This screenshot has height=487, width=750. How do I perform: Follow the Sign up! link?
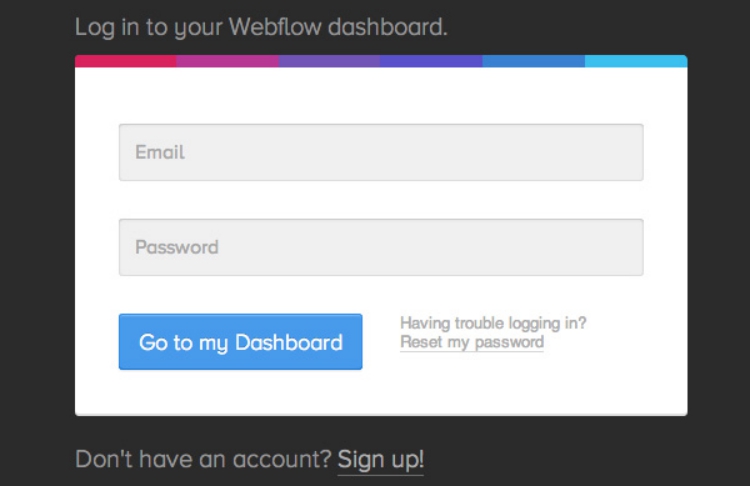380,460
